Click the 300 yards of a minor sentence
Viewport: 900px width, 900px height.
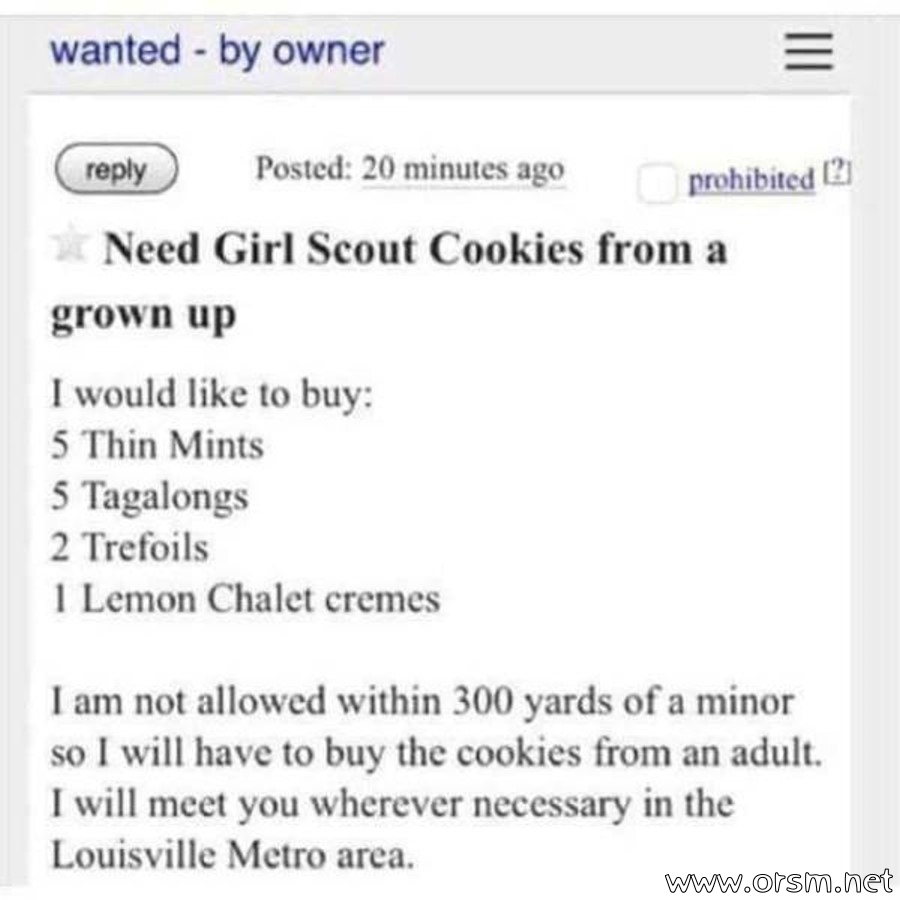coord(422,703)
